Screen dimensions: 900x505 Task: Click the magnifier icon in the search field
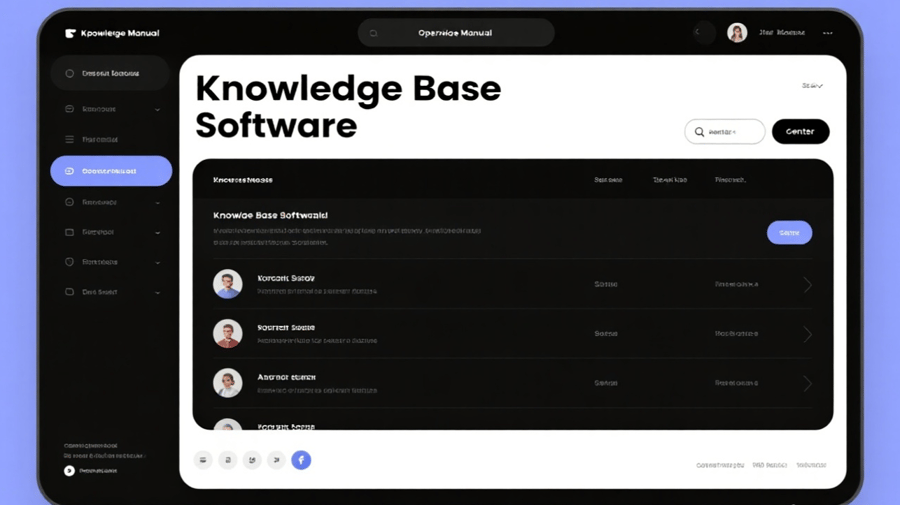point(699,132)
